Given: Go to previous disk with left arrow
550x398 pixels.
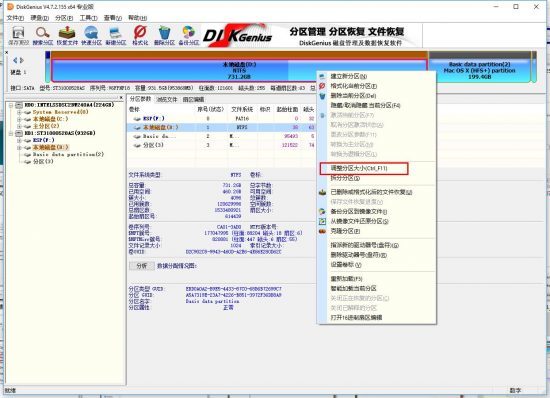Looking at the screenshot, I should [15, 60].
